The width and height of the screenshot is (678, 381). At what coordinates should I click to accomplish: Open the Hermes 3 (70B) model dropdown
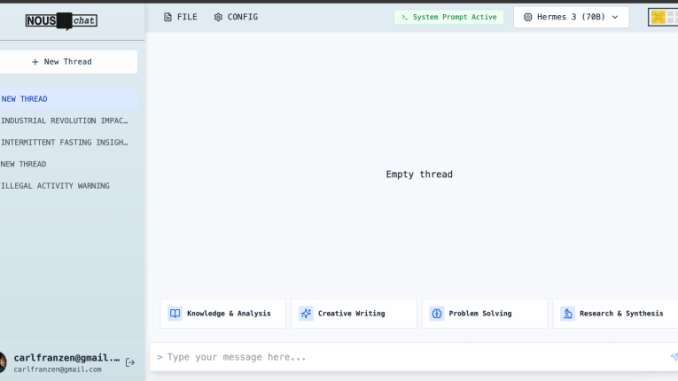tap(571, 17)
